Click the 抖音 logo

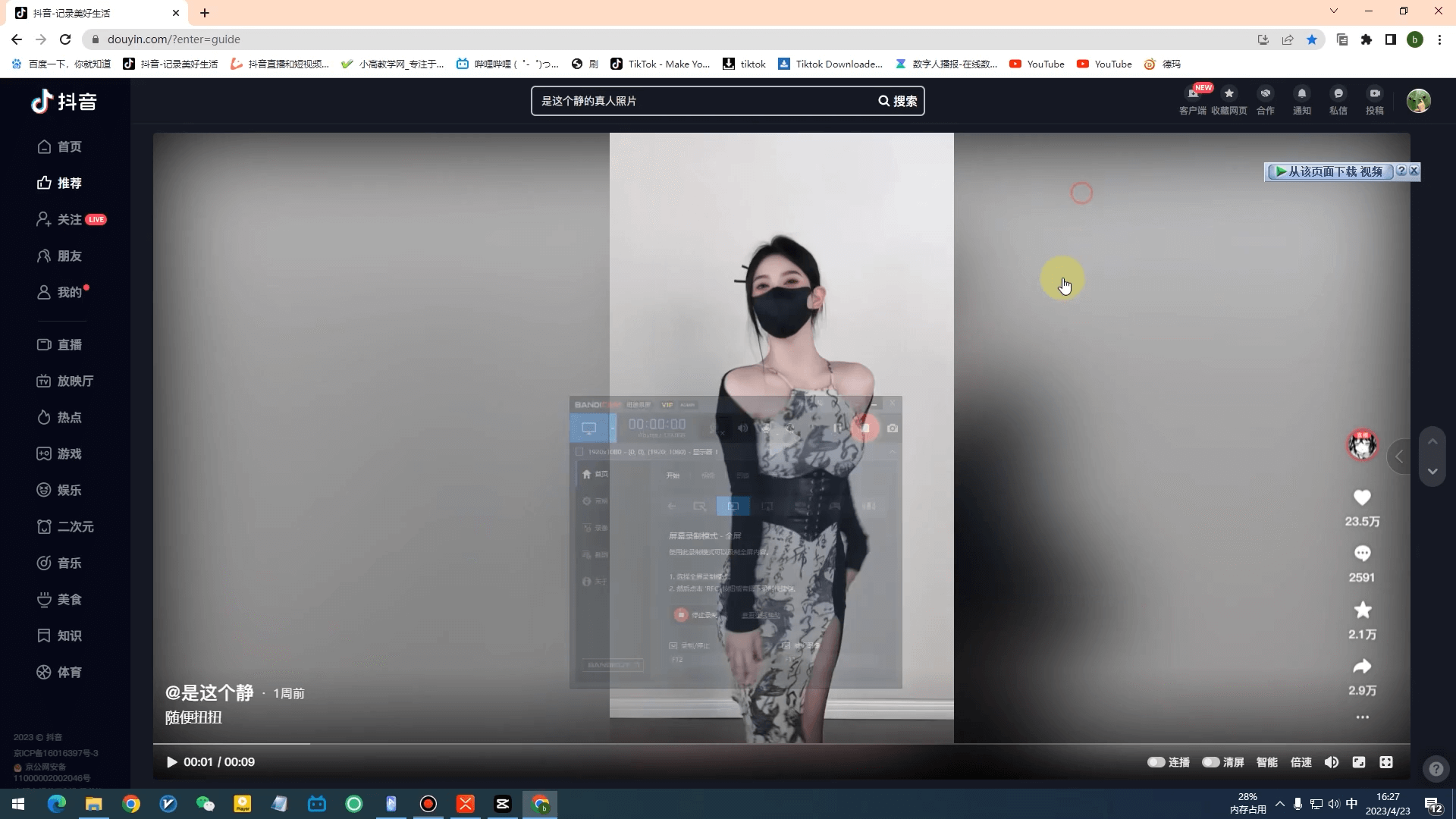pos(64,101)
